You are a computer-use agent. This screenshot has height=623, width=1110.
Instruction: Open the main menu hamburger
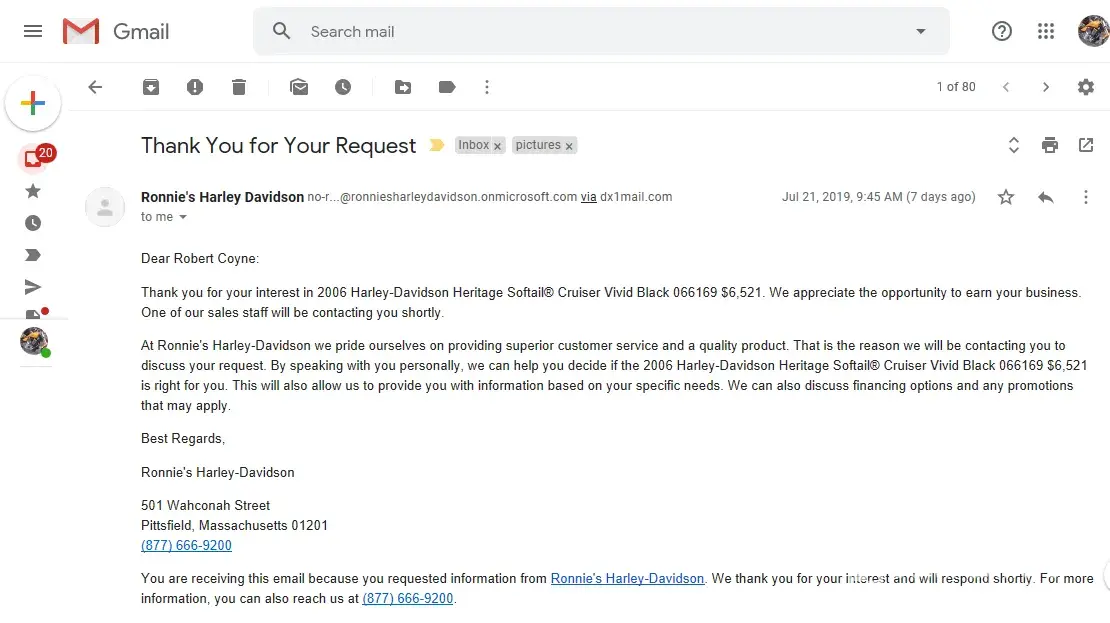click(33, 31)
